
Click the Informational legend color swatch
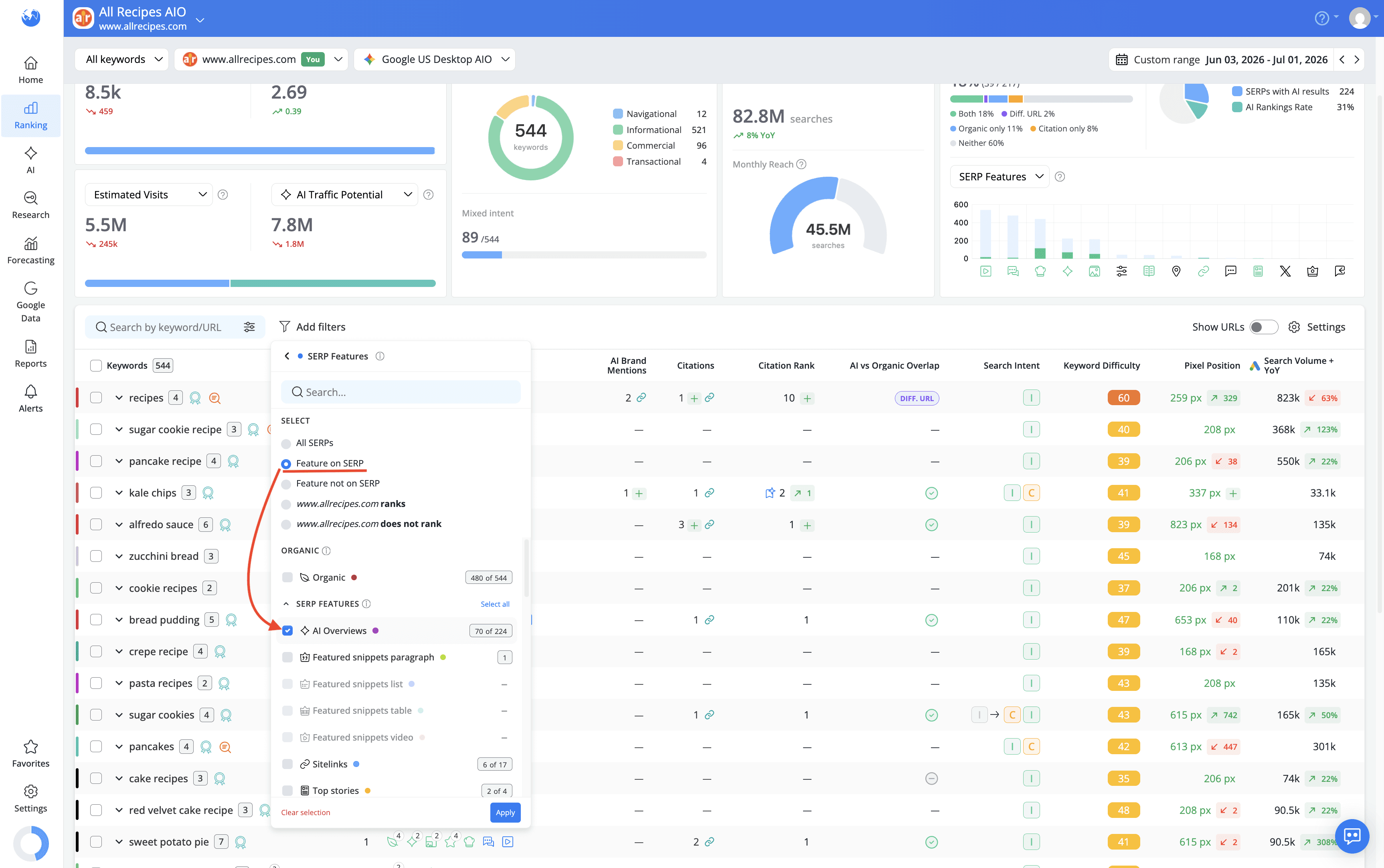[618, 130]
